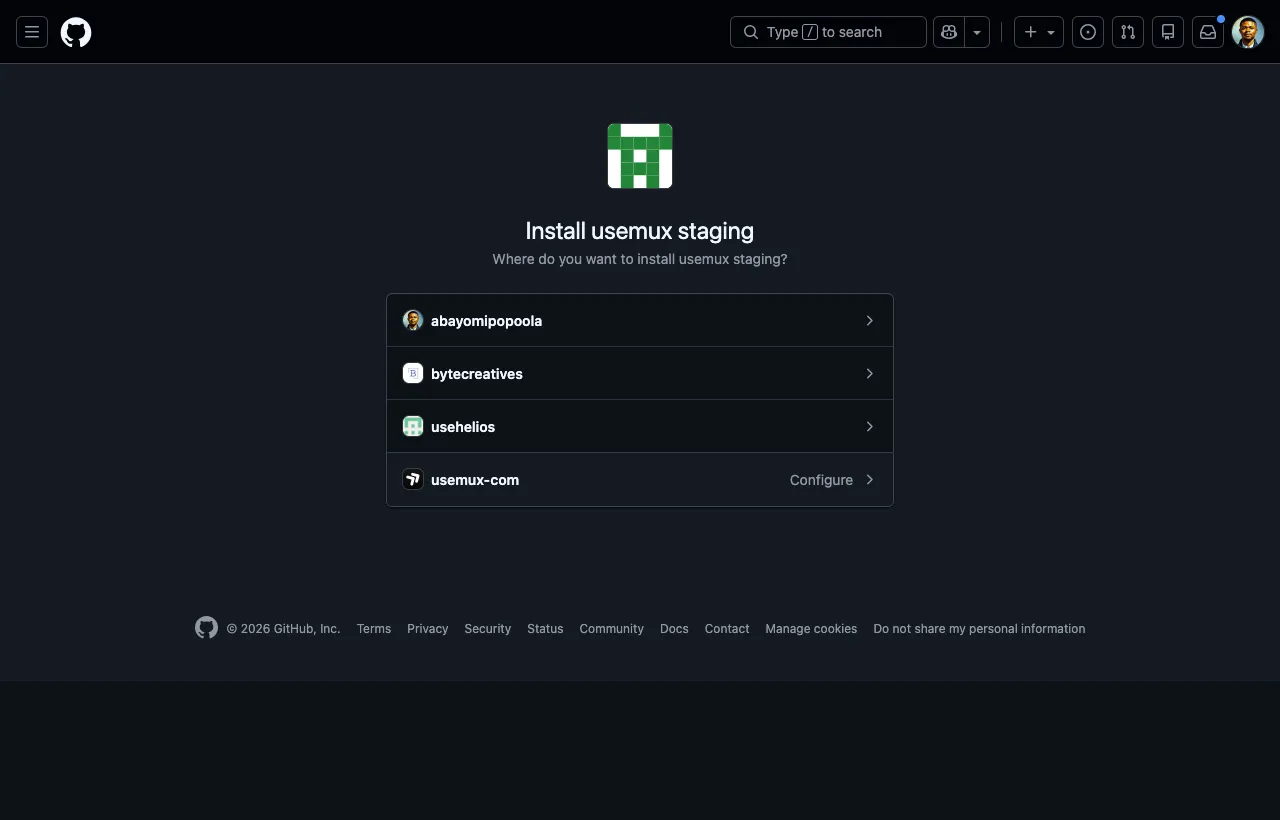Install on bytecreatives organization
The width and height of the screenshot is (1280, 820).
pos(640,374)
